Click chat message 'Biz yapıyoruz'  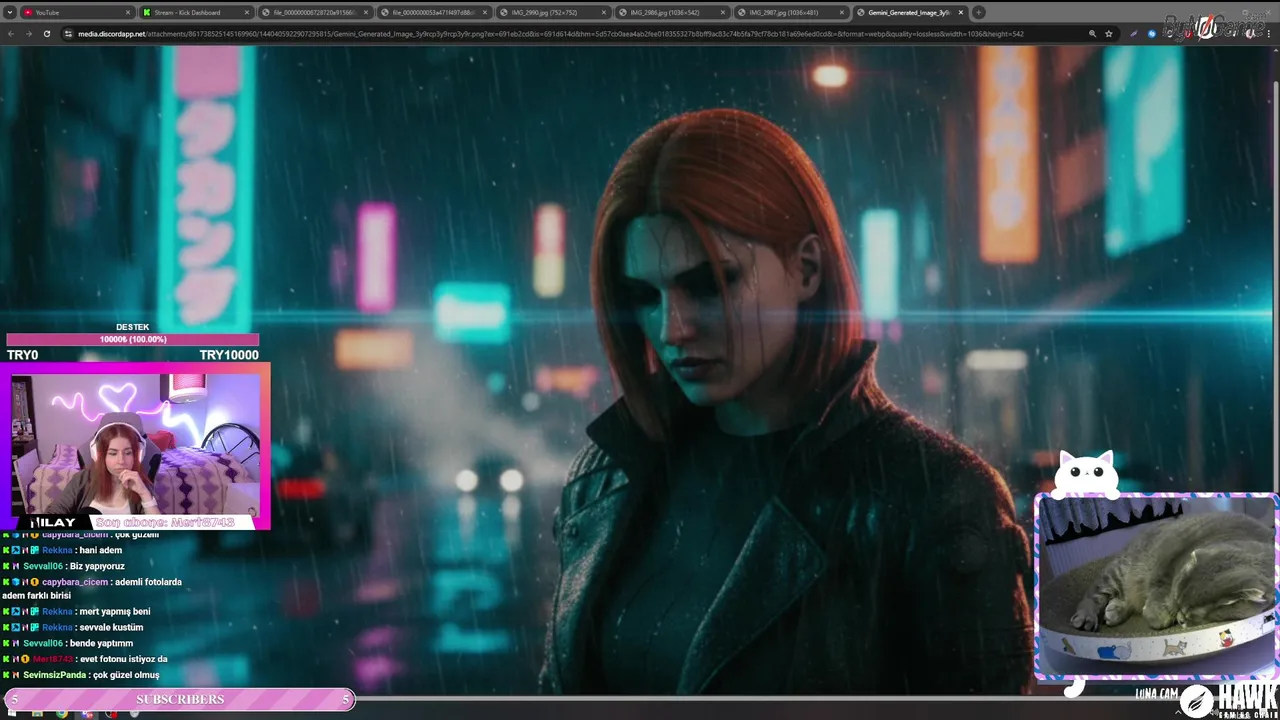click(97, 566)
